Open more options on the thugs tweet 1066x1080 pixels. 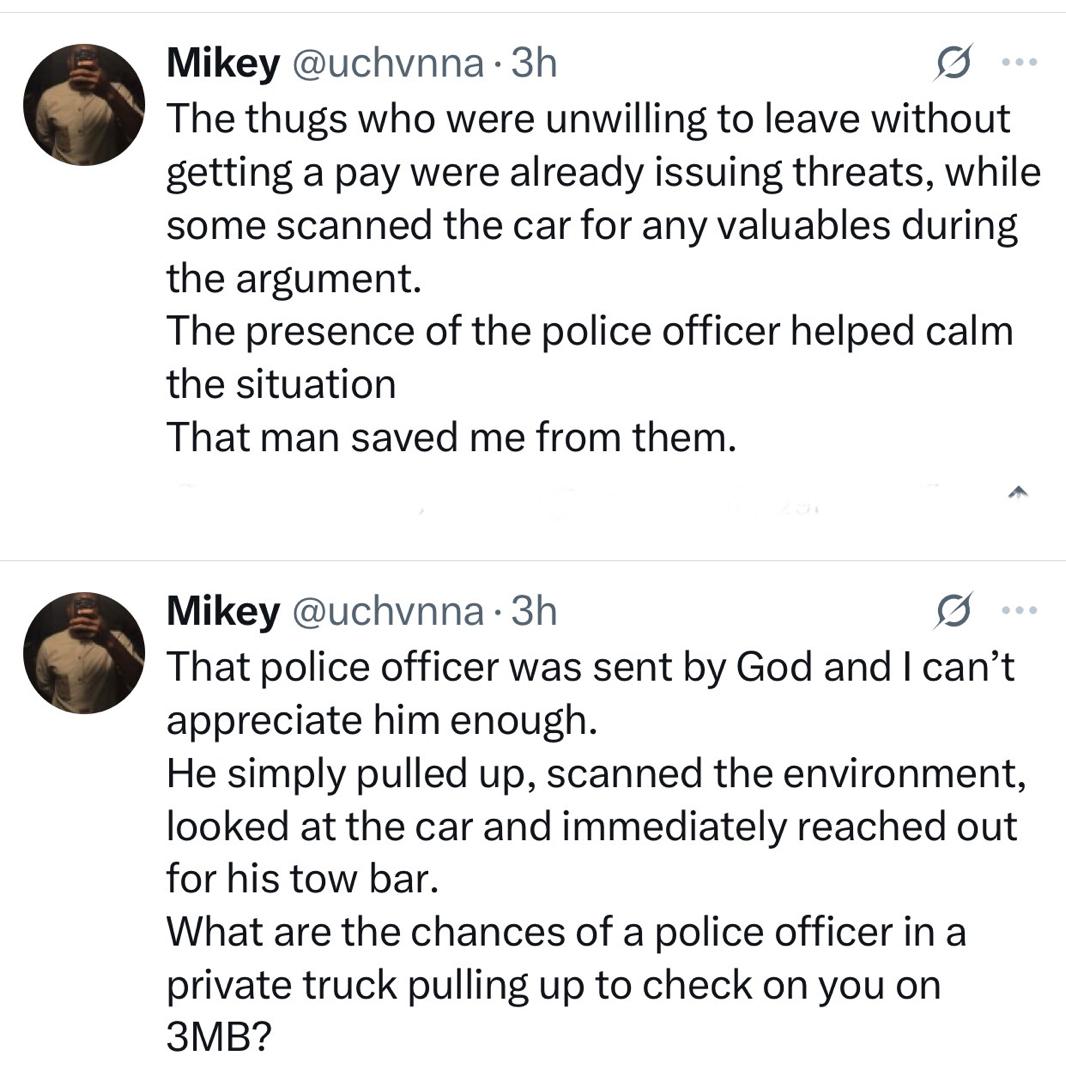coord(1020,63)
